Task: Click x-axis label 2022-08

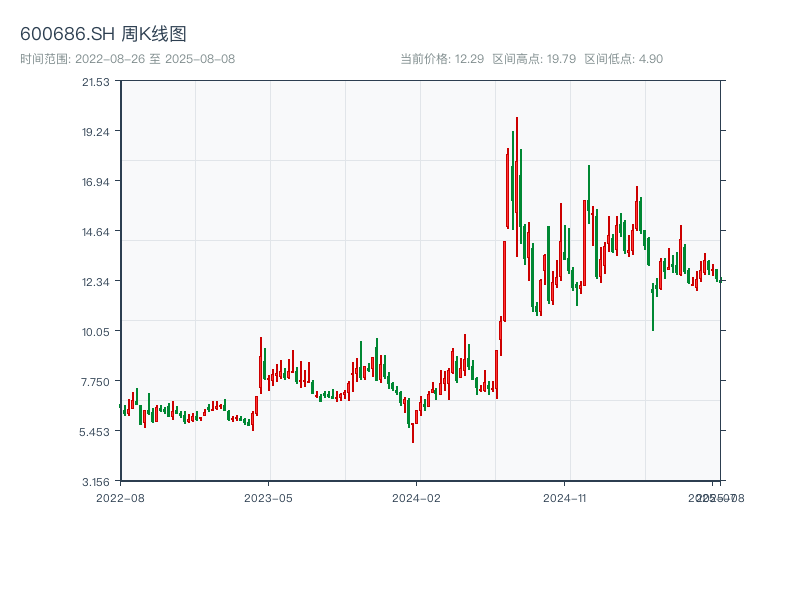Action: coord(120,498)
